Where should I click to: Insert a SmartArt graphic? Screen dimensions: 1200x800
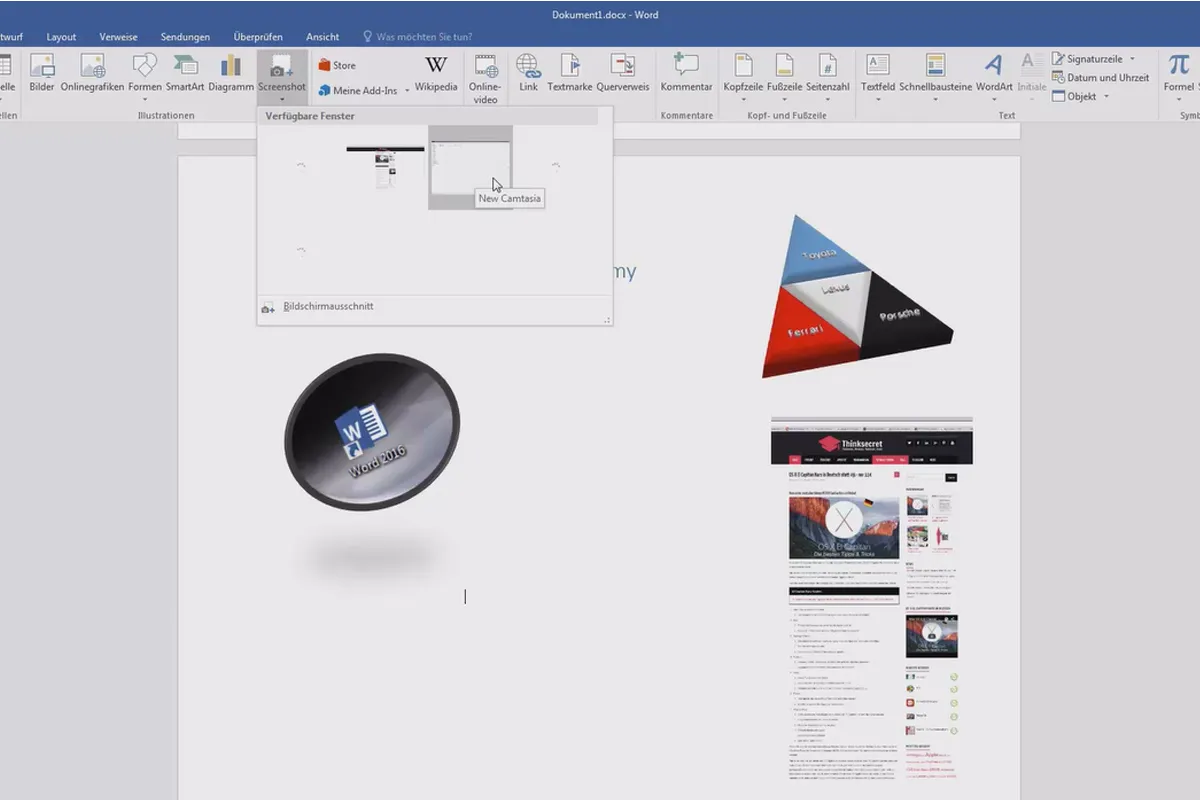tap(185, 73)
